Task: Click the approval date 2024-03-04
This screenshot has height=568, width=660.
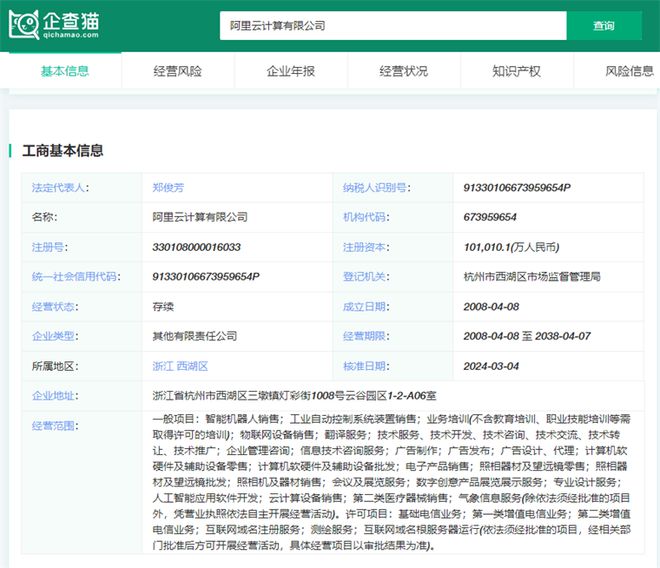Action: (491, 366)
